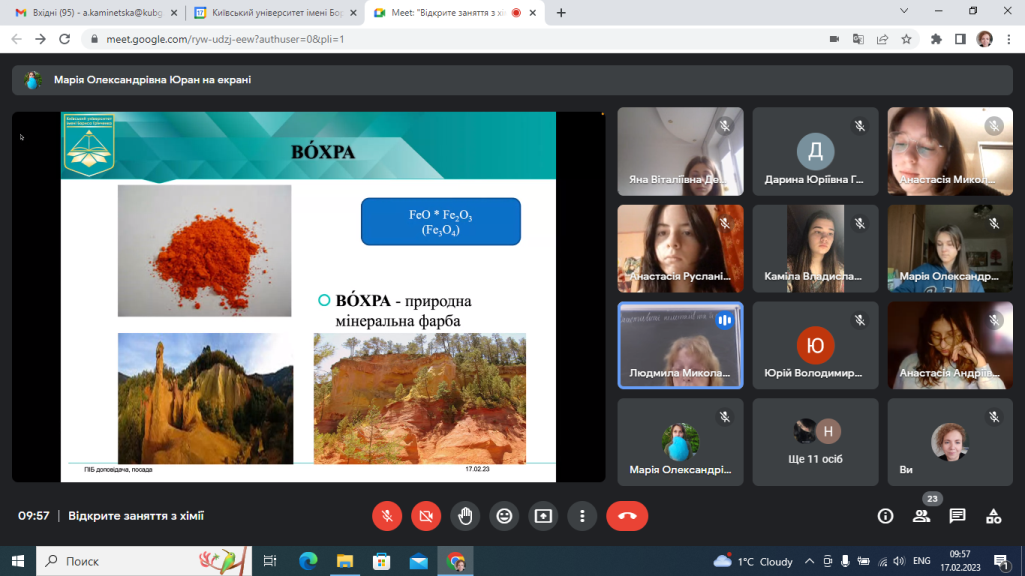
Task: View site information lock icon
Action: pos(94,39)
